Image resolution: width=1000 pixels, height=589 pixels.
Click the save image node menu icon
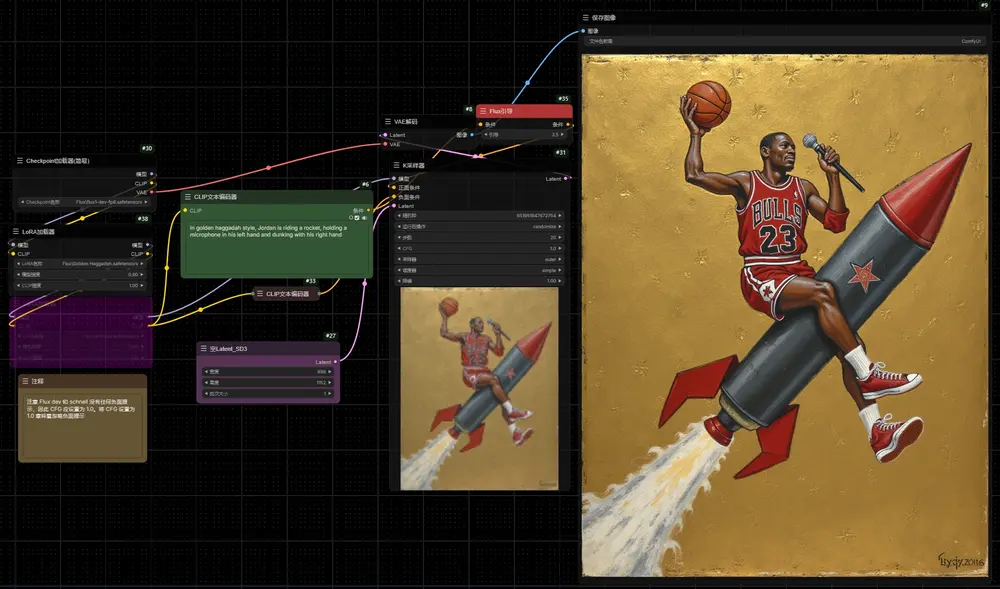585,18
